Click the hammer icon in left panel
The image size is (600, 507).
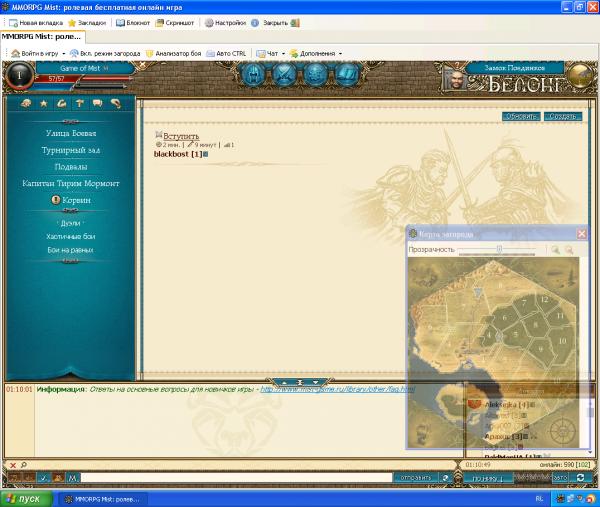point(79,103)
